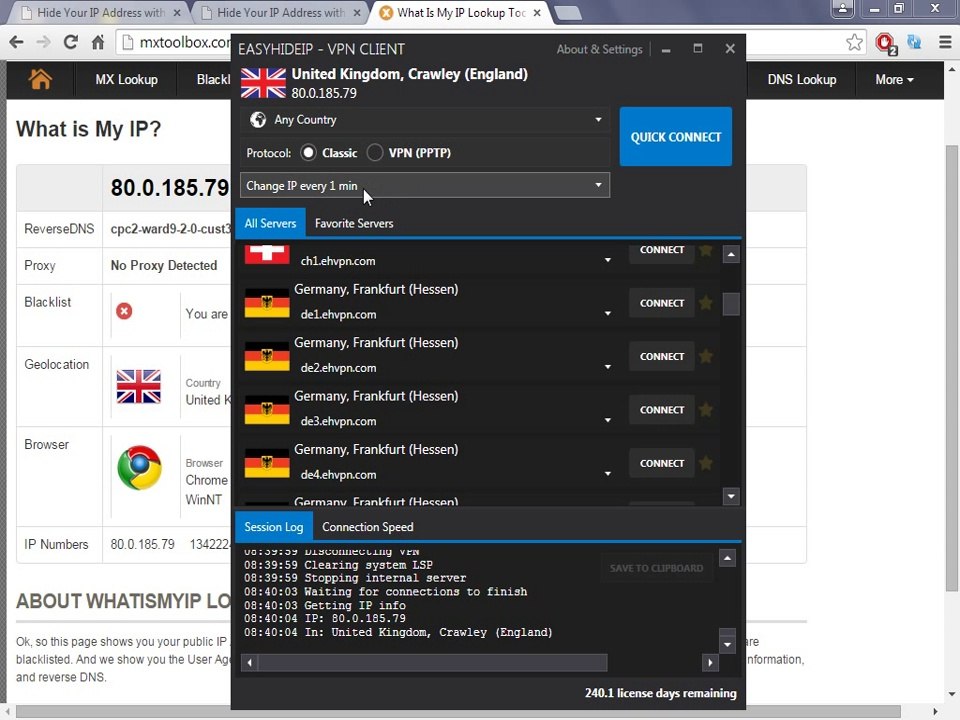Connect to the de1.ehvpn.com server

661,302
